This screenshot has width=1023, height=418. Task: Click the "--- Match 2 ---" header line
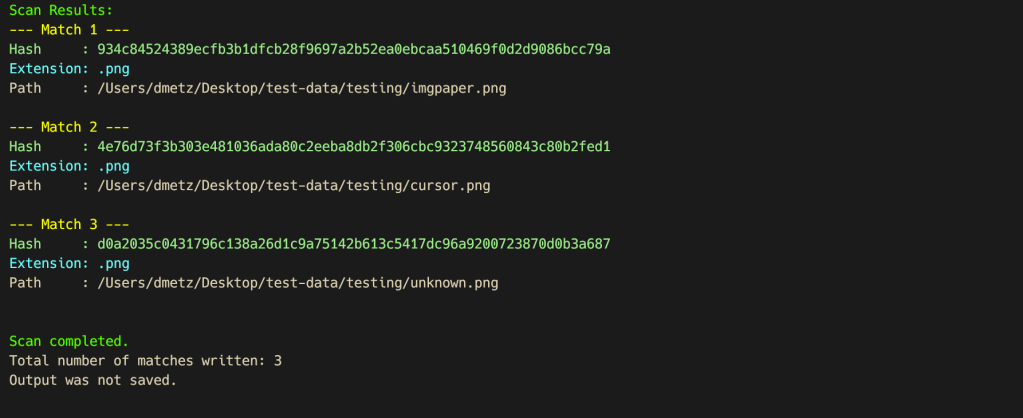pyautogui.click(x=68, y=127)
